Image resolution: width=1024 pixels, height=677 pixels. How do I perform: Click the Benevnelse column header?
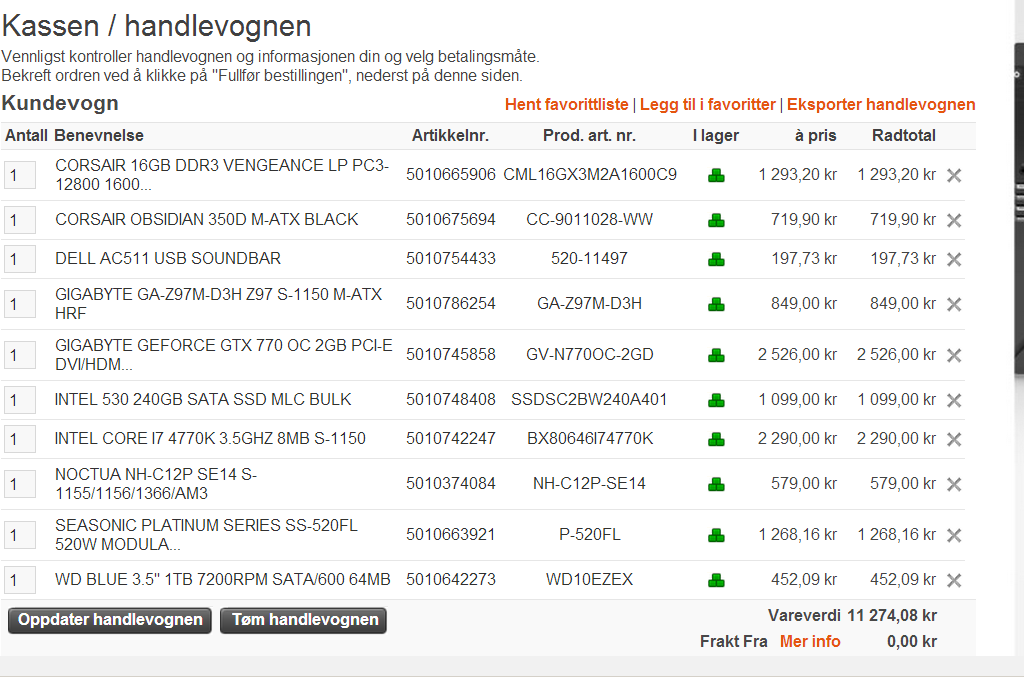click(x=99, y=136)
